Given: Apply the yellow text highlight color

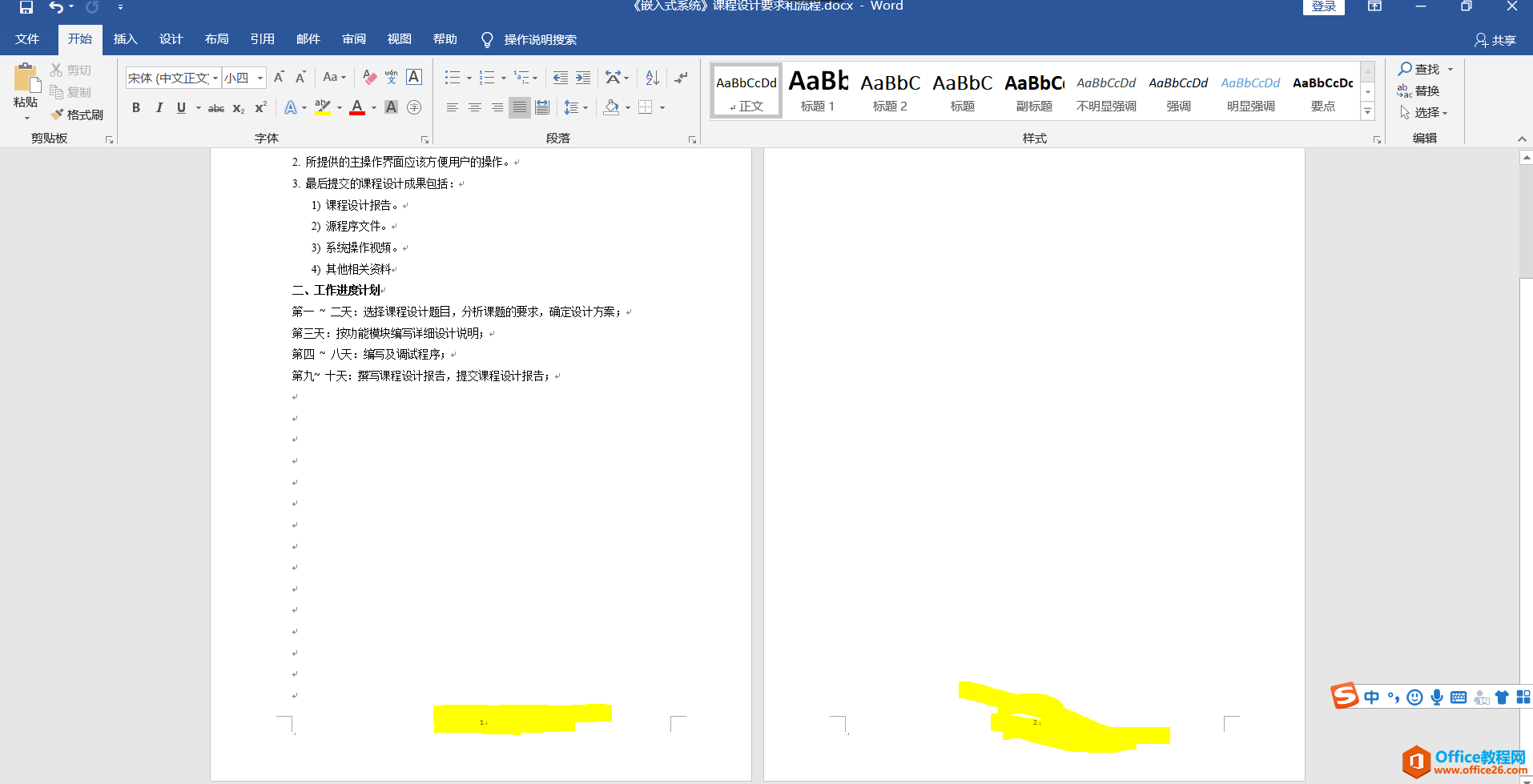Looking at the screenshot, I should 323,107.
